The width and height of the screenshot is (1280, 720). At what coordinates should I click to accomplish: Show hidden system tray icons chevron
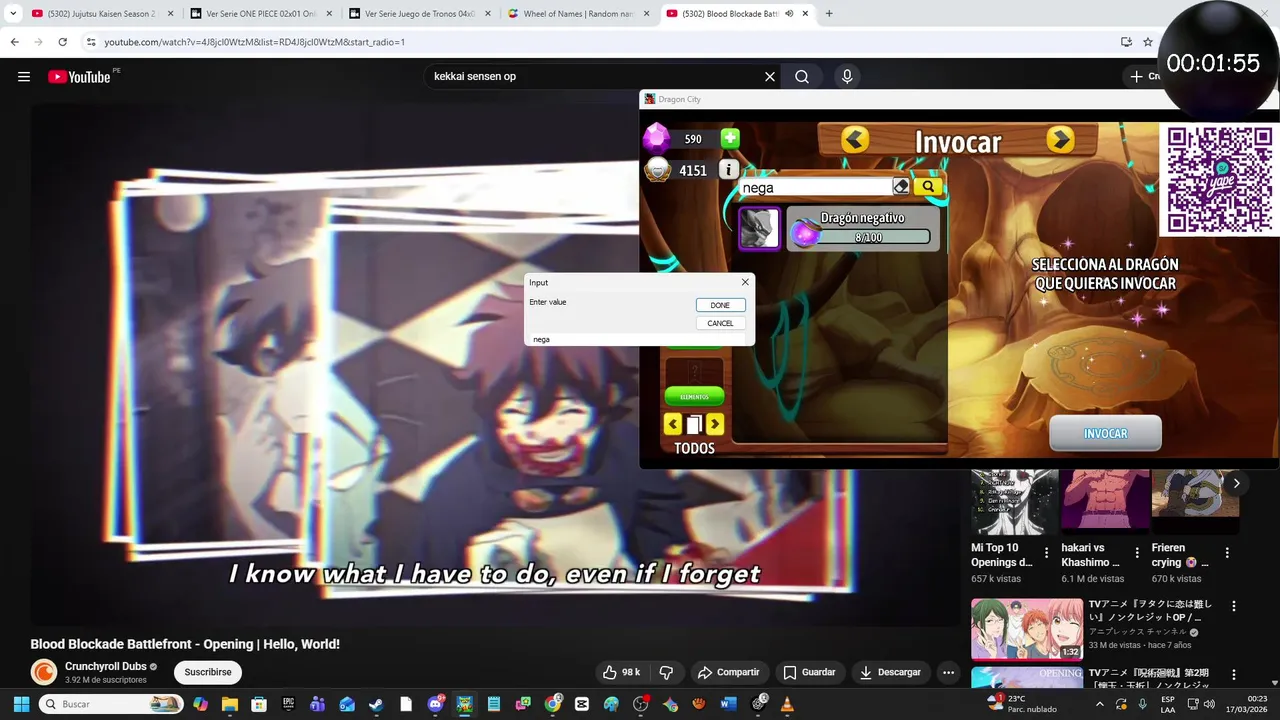click(x=1101, y=704)
